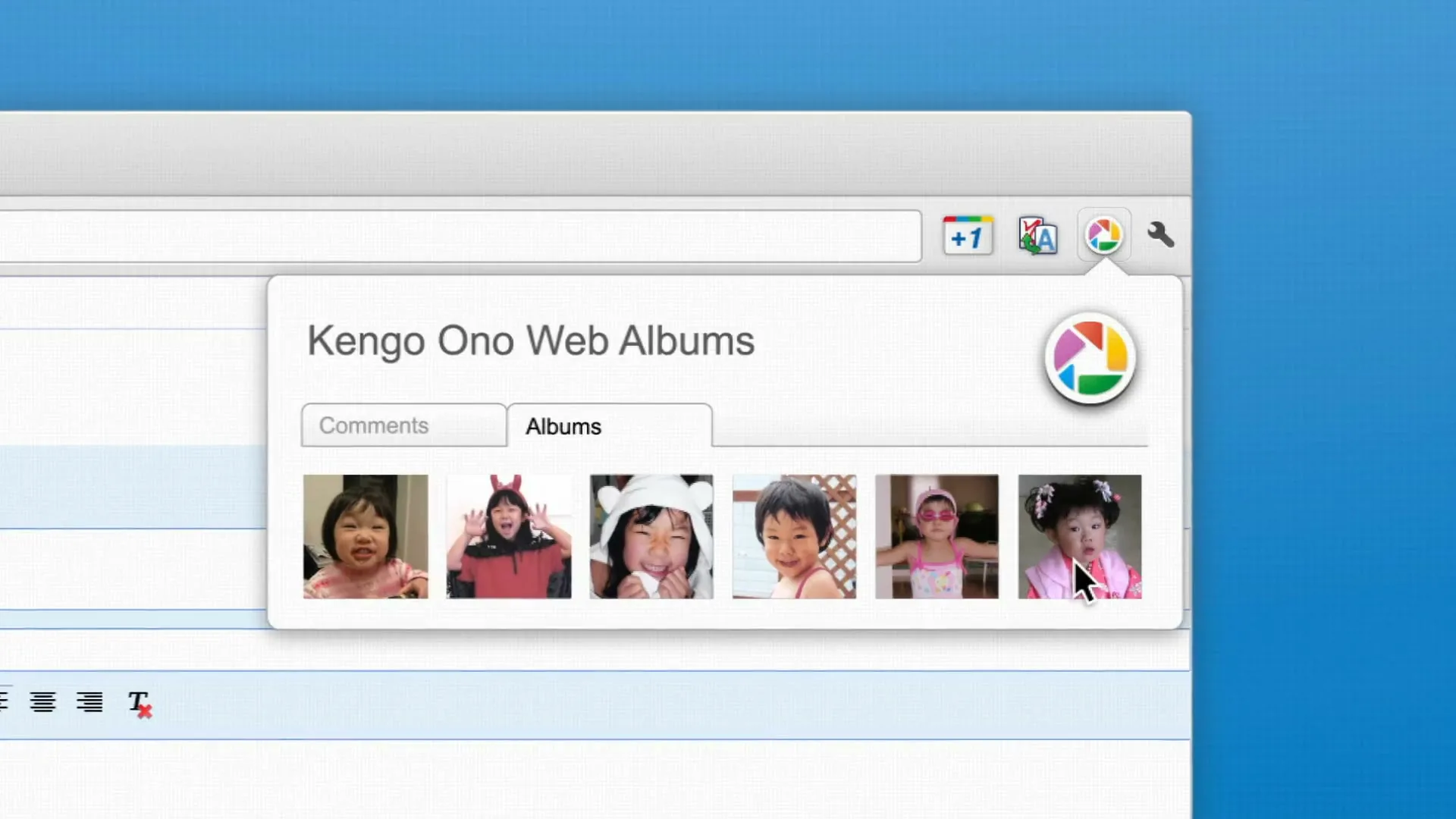
Task: Open the Google Translate extension icon
Action: [1037, 236]
